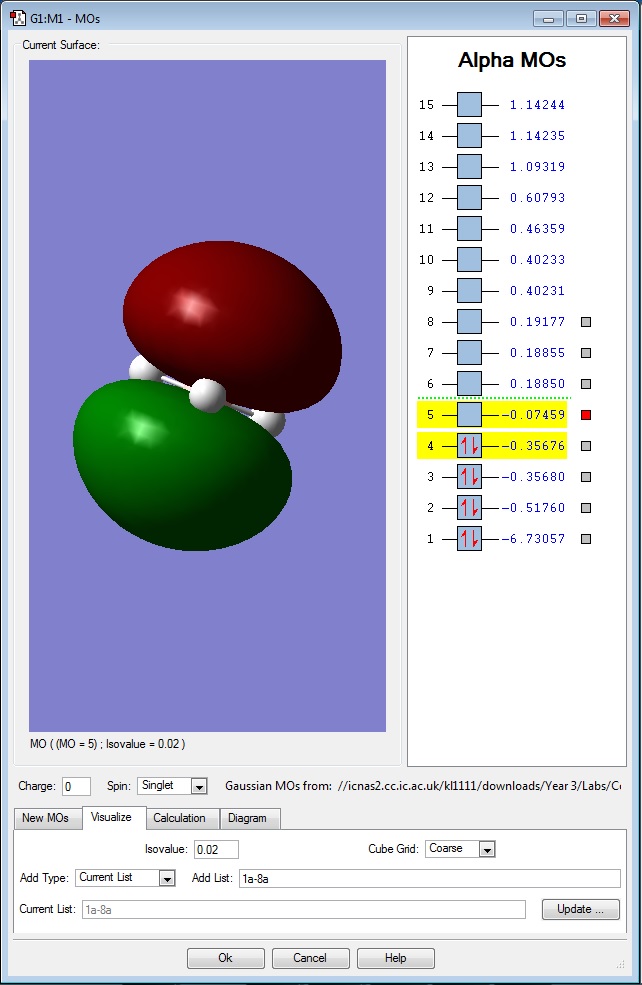The height and width of the screenshot is (985, 642).
Task: Select orbital box for MO 14
Action: click(x=469, y=136)
